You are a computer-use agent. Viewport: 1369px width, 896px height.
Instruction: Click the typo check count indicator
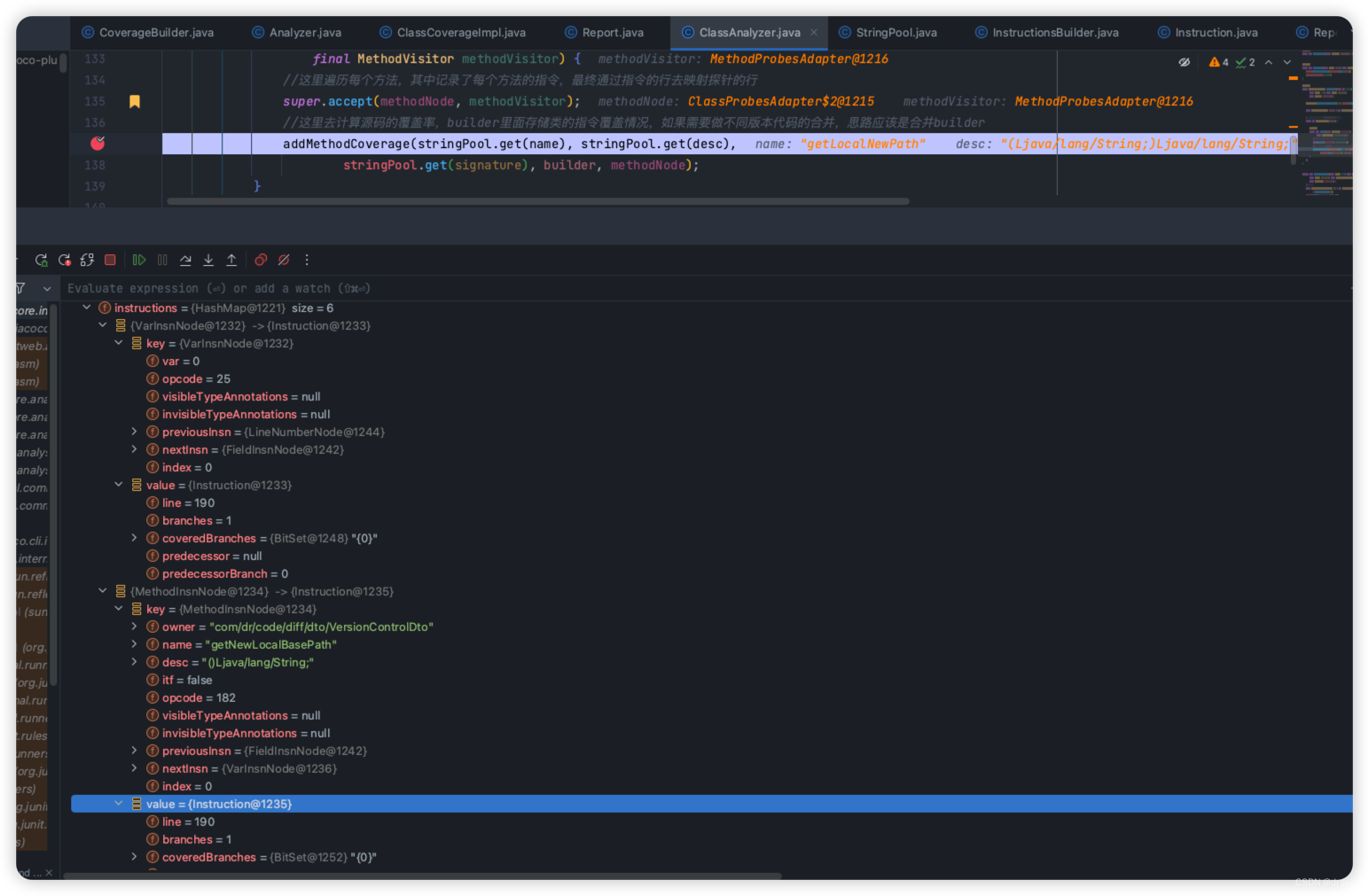tap(1246, 62)
